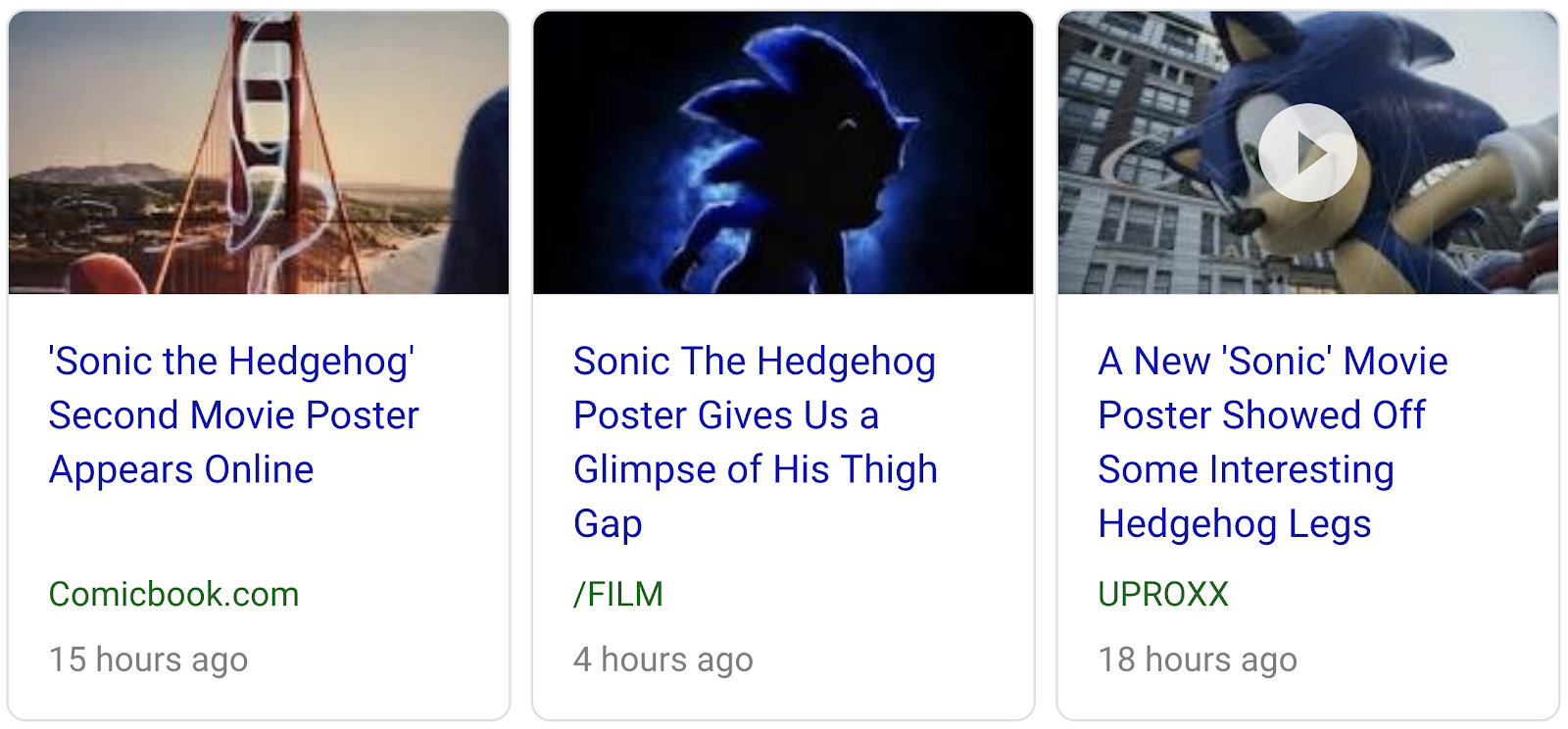Click the word 'Gap' in /FILM headline
This screenshot has width=1568, height=729.
tap(608, 523)
